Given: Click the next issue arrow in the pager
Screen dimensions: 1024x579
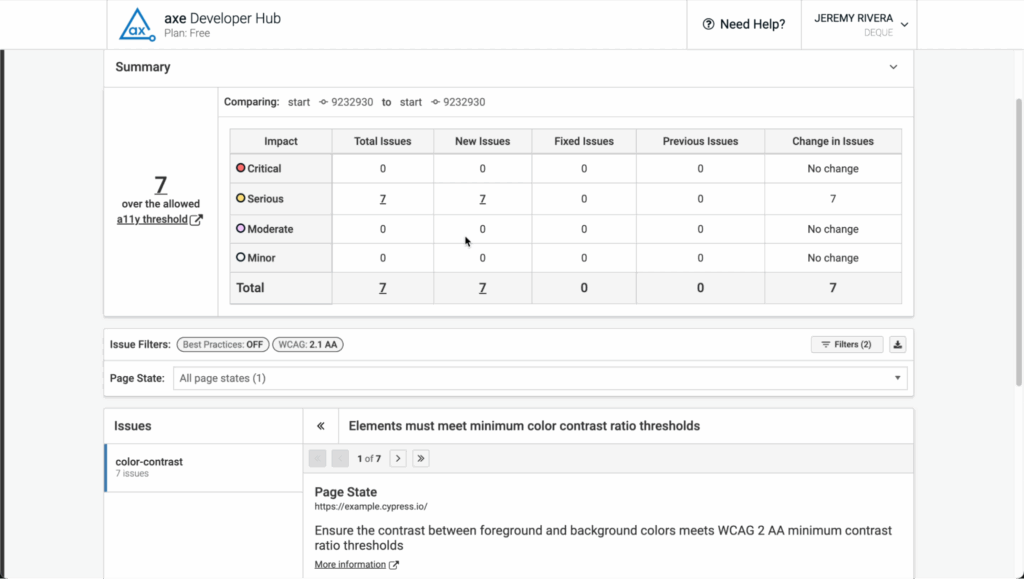Looking at the screenshot, I should pyautogui.click(x=397, y=458).
